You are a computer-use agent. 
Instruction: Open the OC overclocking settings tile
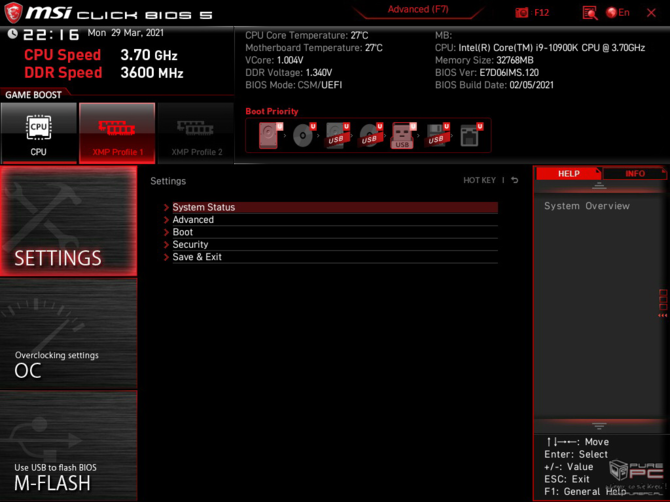(x=68, y=333)
